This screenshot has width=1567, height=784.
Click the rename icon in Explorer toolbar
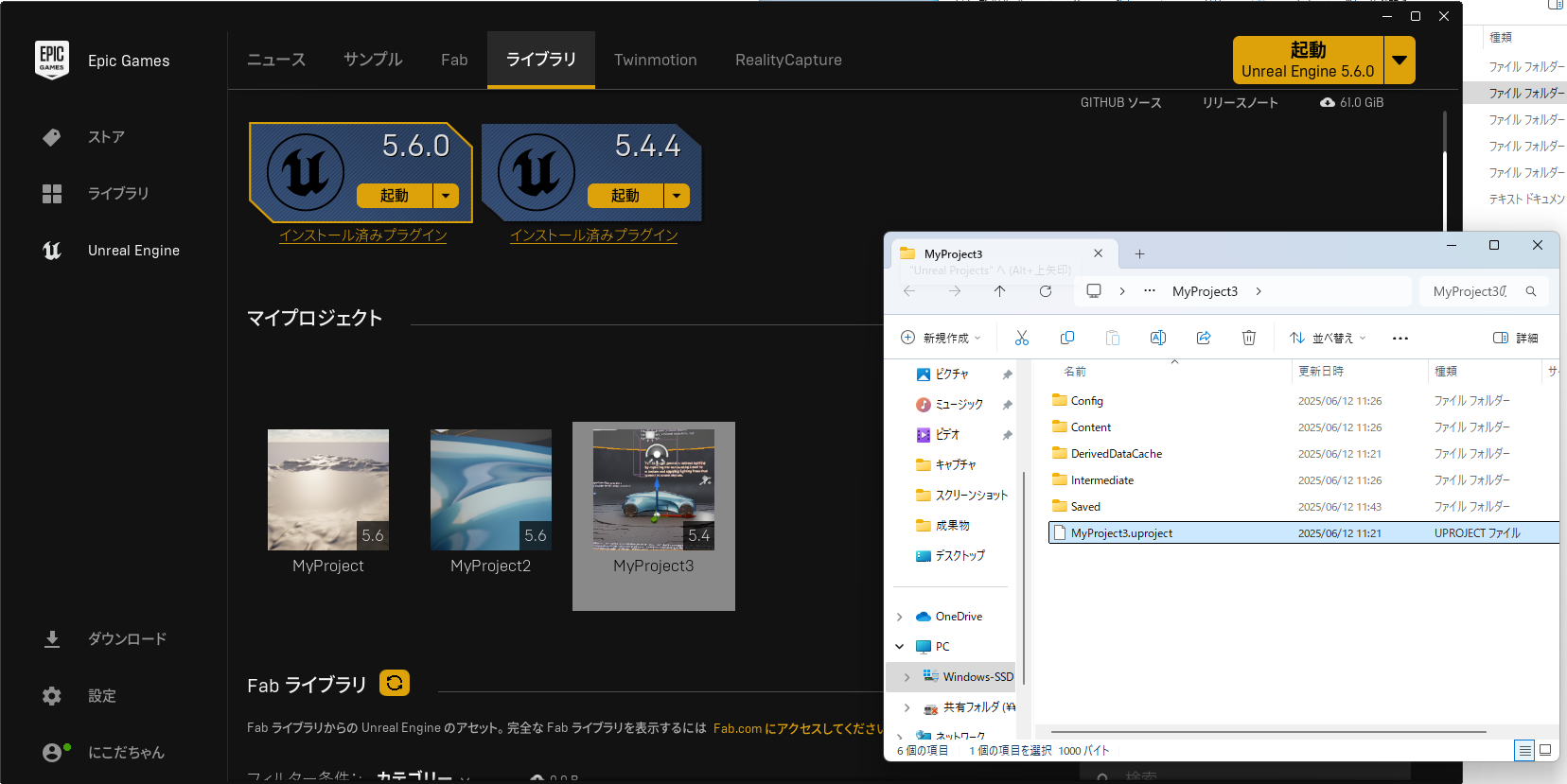1157,338
